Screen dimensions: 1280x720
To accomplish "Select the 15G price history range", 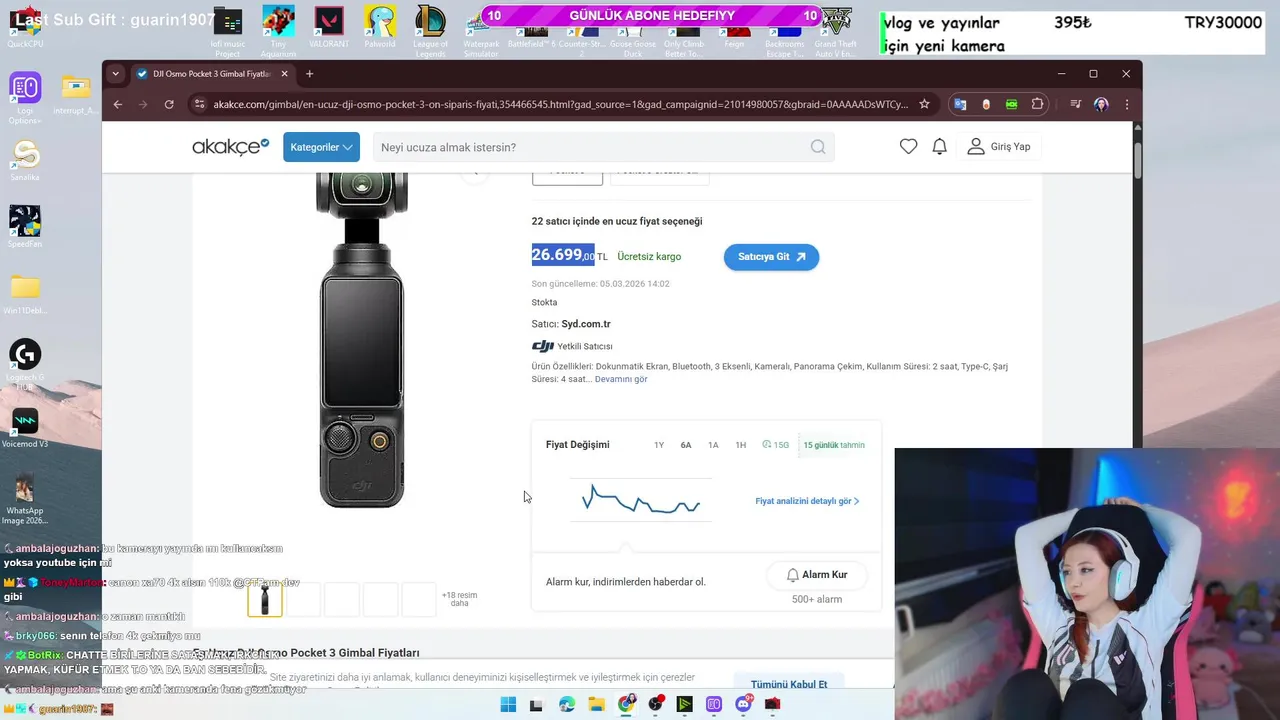I will pos(775,445).
